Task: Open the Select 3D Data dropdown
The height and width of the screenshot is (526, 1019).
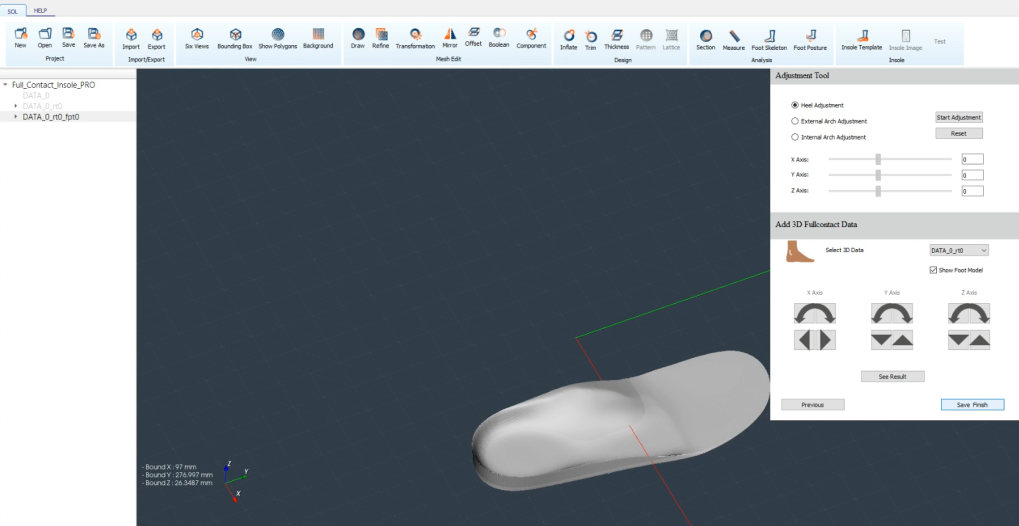Action: [958, 250]
